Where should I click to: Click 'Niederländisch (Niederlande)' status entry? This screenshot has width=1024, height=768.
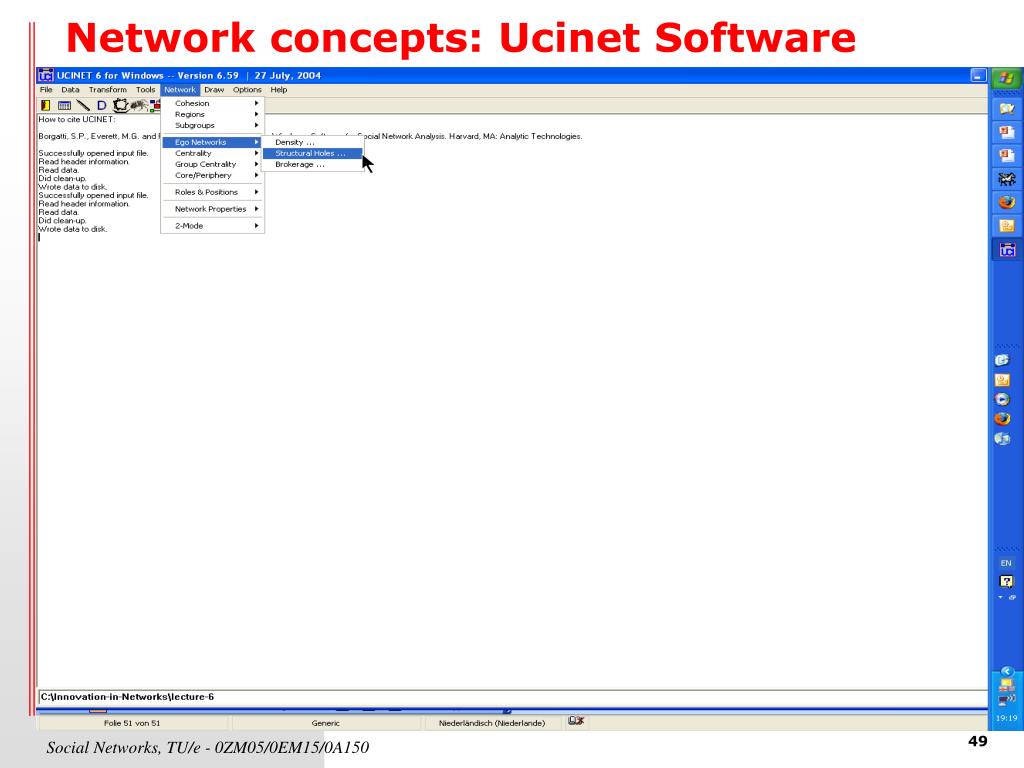(x=492, y=723)
